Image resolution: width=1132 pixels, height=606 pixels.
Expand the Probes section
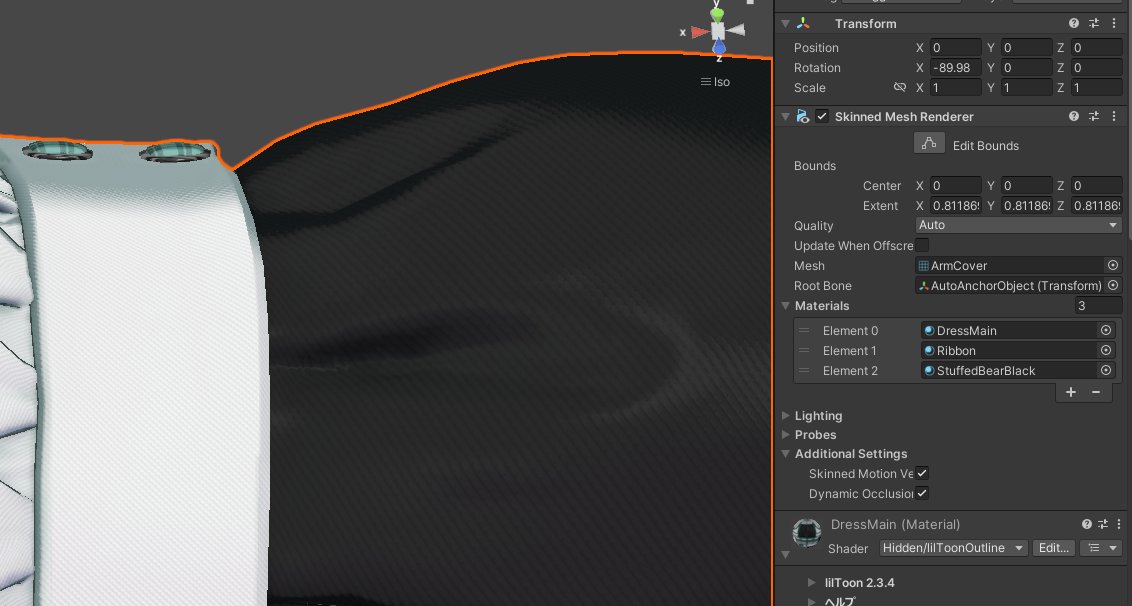coord(785,435)
